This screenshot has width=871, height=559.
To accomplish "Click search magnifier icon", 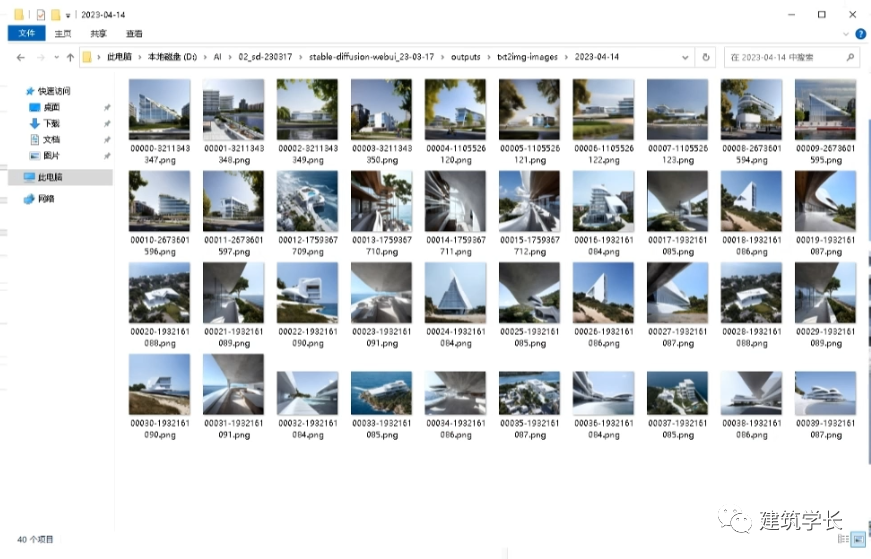I will 850,57.
